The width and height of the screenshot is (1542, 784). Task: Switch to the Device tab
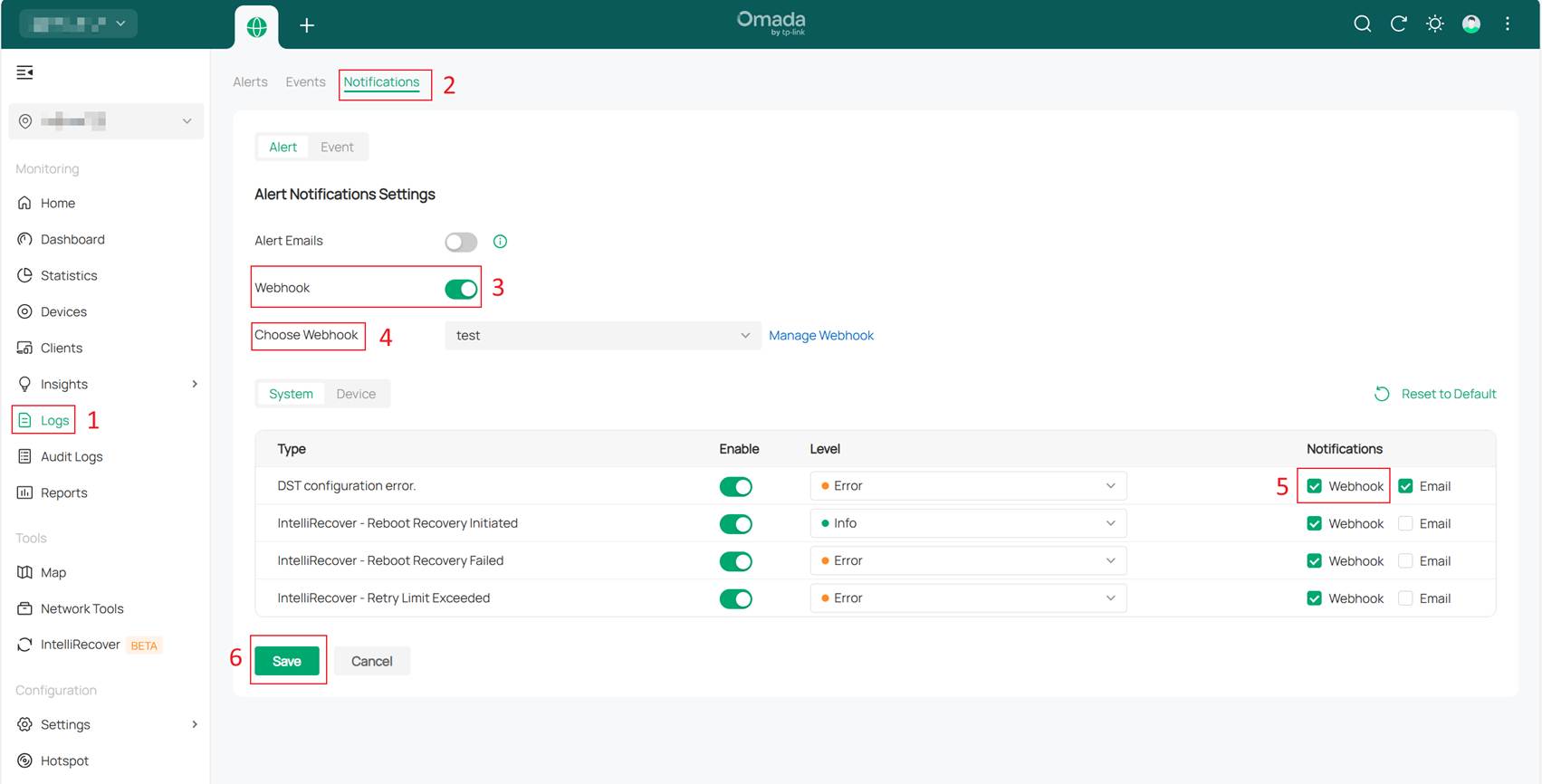(356, 394)
